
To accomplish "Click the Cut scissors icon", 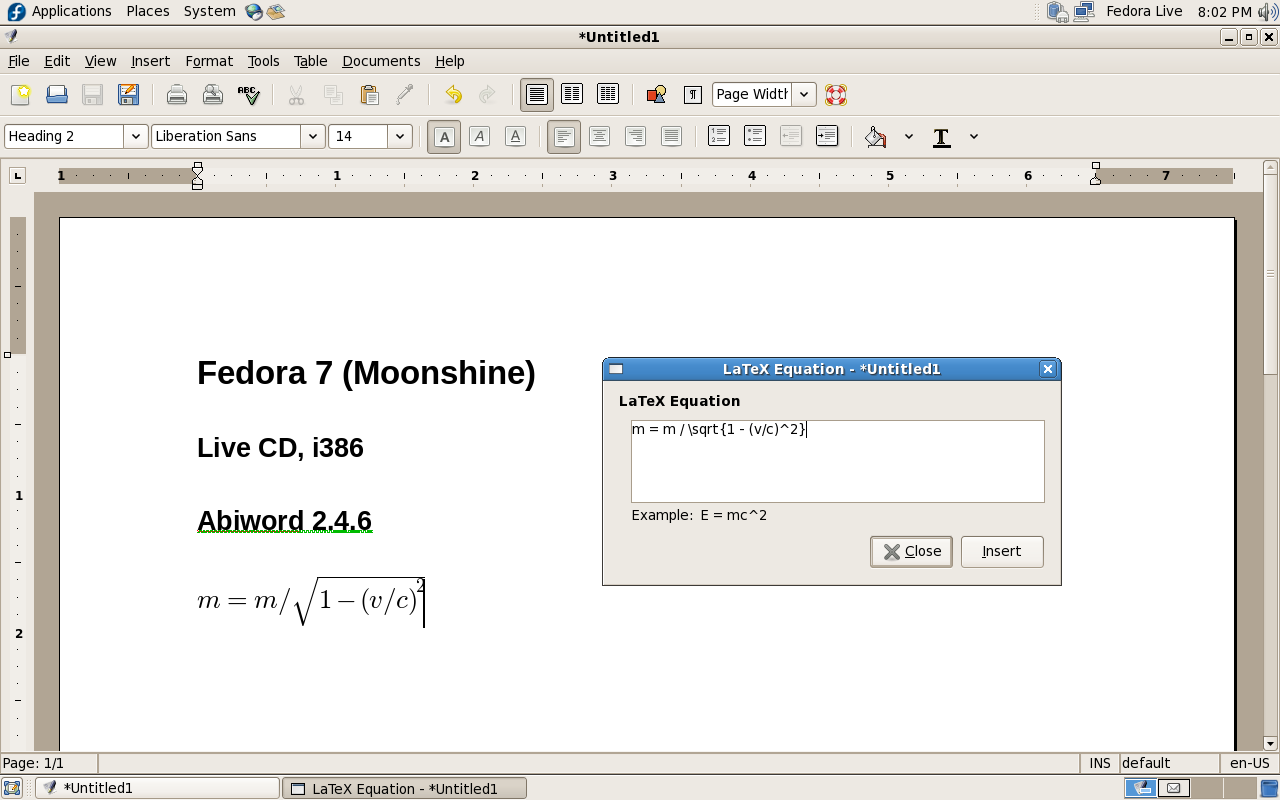I will pyautogui.click(x=296, y=95).
